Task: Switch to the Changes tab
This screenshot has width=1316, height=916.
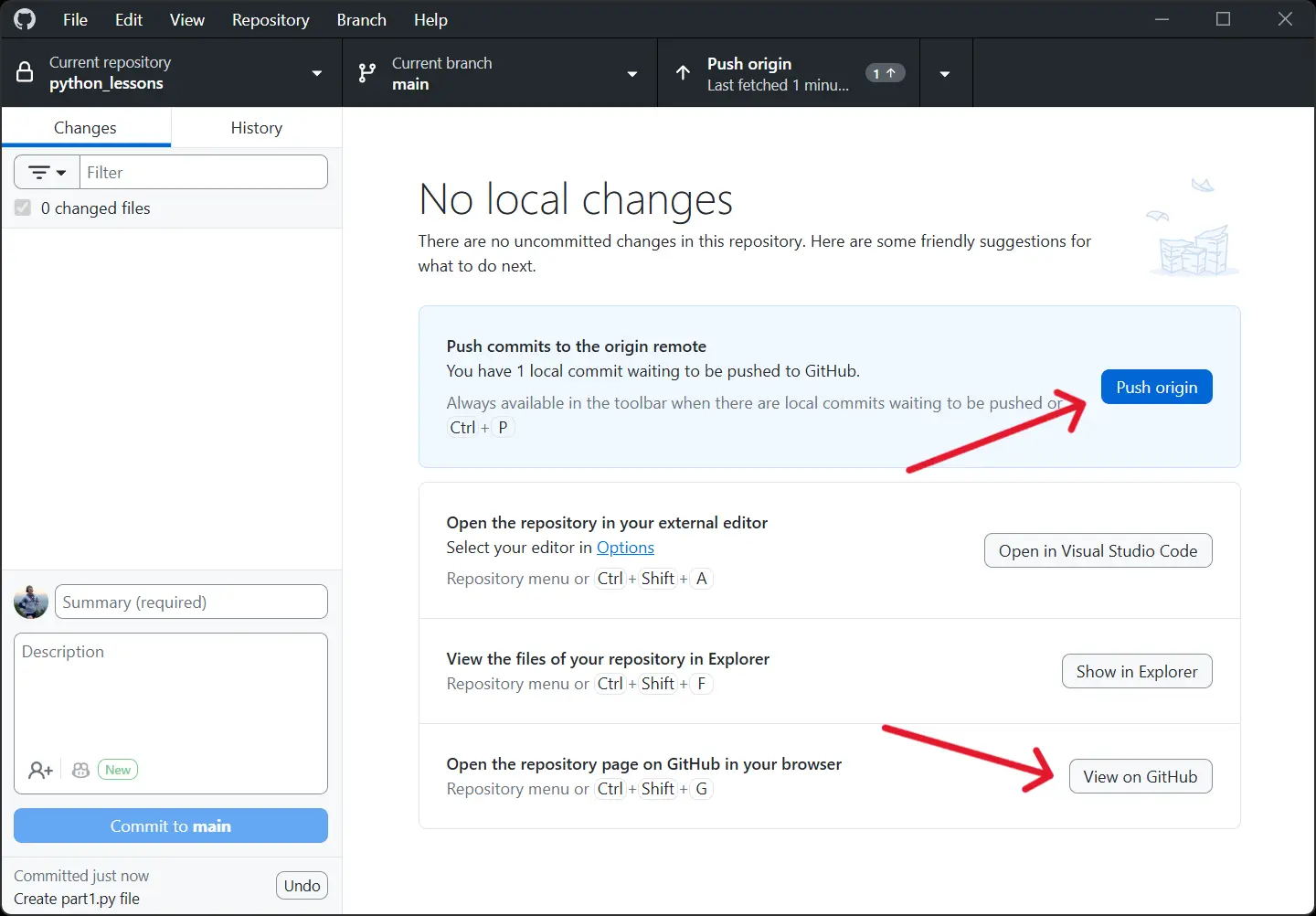Action: point(85,127)
